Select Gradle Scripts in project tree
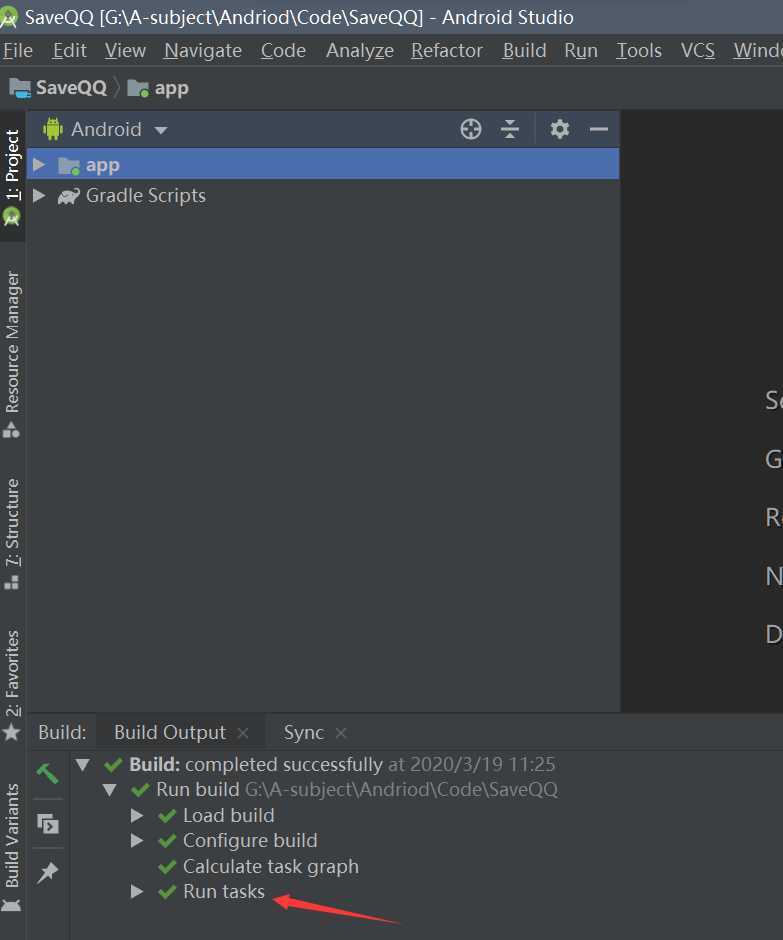The width and height of the screenshot is (783, 940). [146, 195]
